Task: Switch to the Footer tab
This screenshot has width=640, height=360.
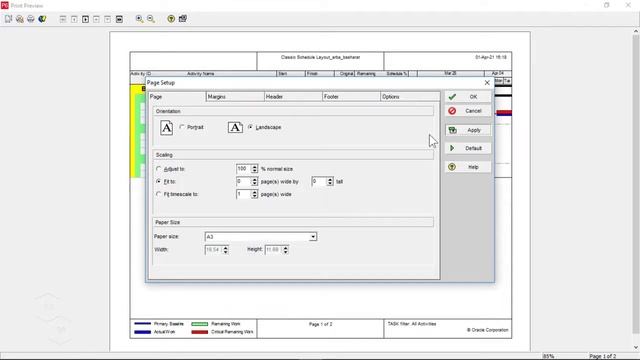Action: click(x=351, y=97)
